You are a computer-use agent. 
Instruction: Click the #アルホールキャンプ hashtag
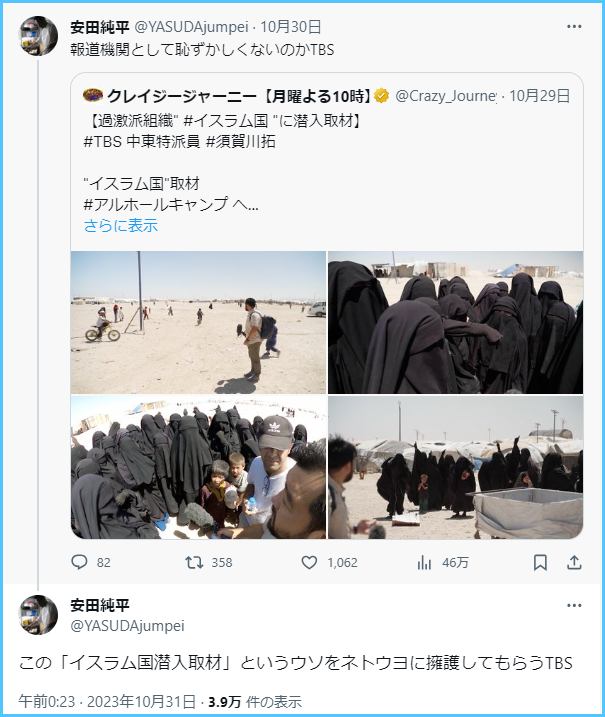(156, 204)
